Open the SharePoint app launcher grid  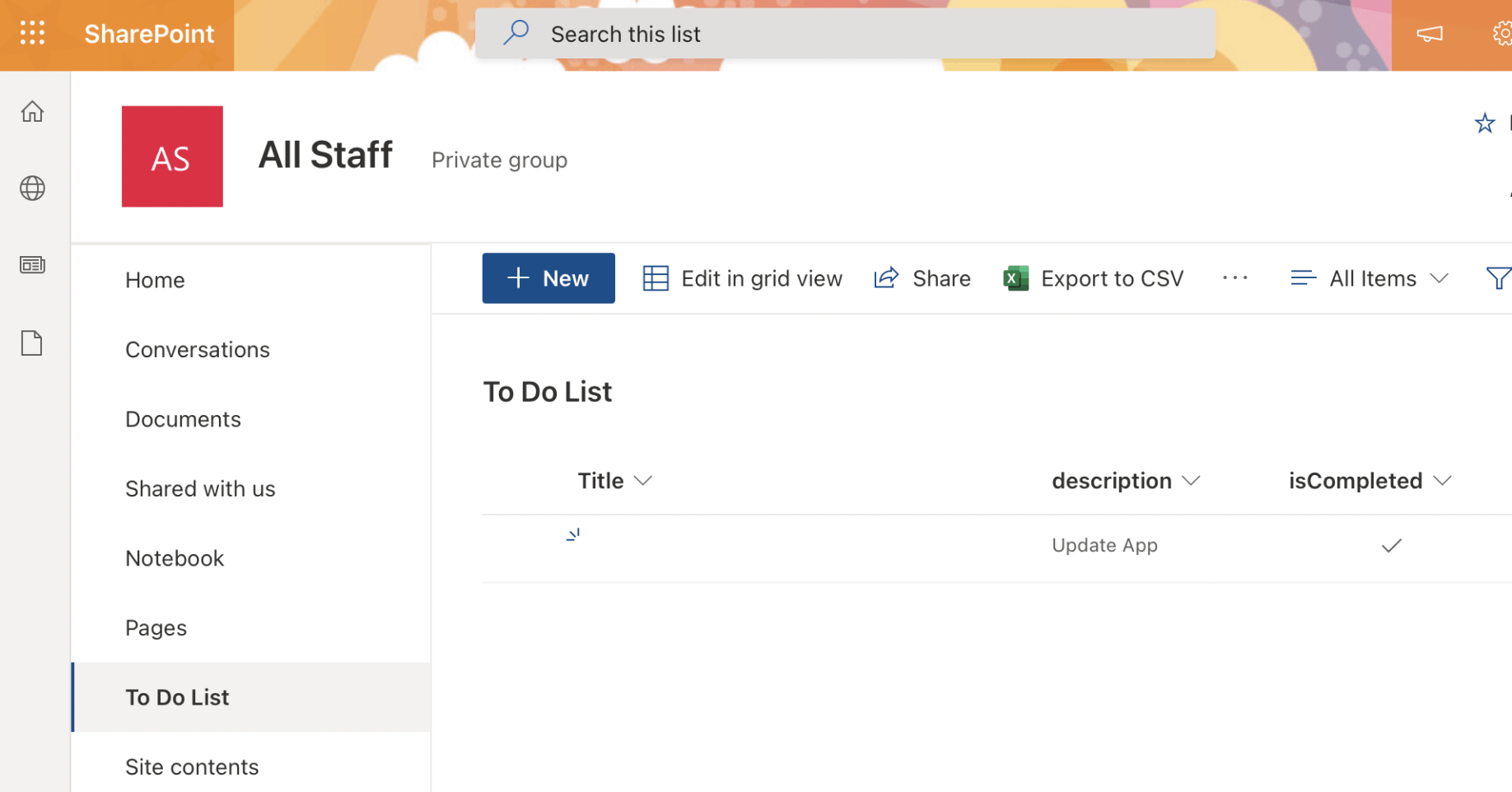(x=32, y=33)
